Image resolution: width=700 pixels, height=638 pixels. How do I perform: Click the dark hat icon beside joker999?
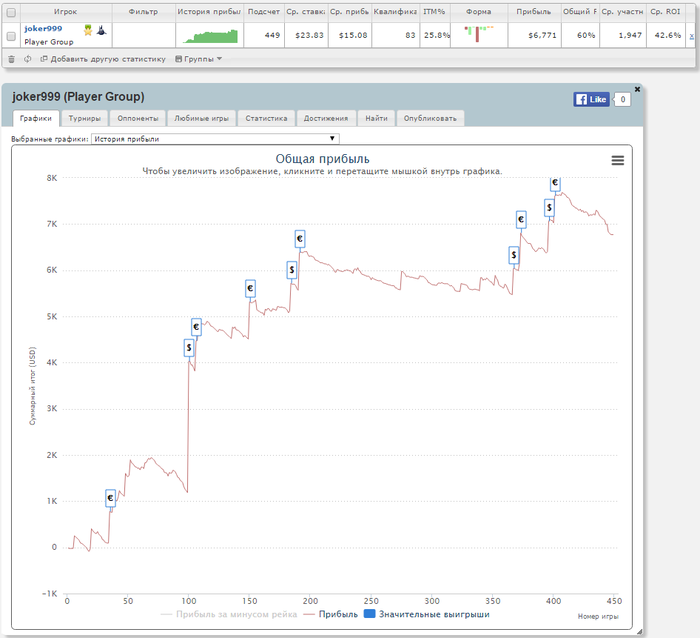[x=101, y=29]
